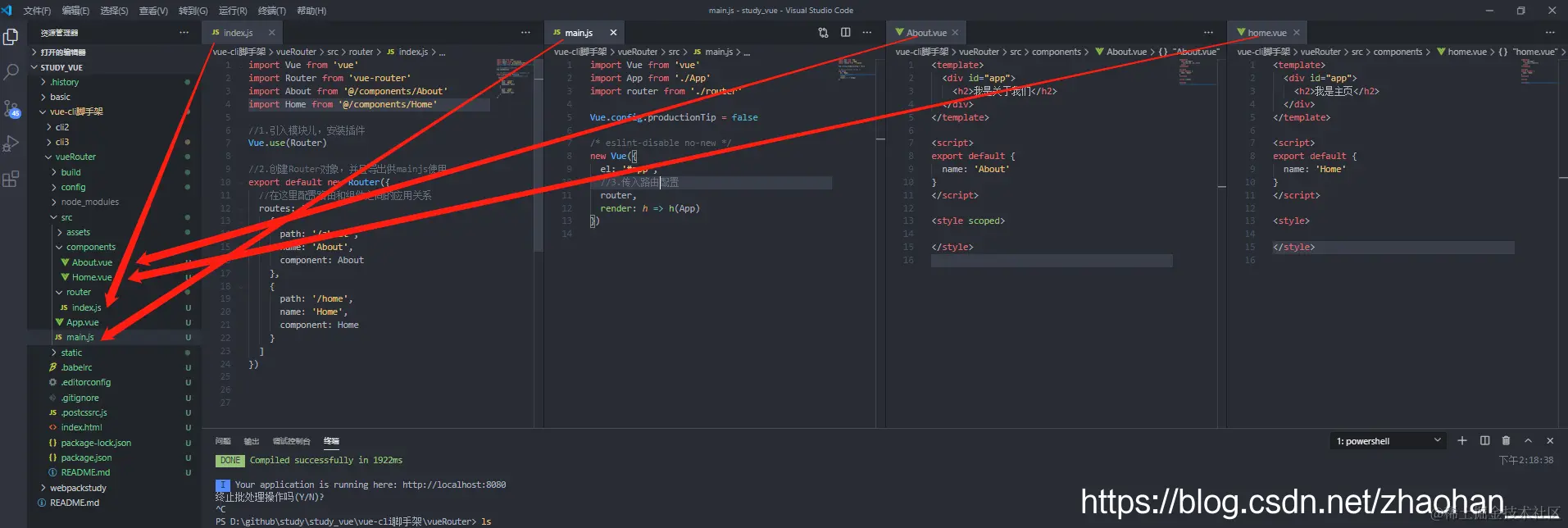Collapse the vueRouter folder
The height and width of the screenshot is (528, 1568).
pyautogui.click(x=114, y=157)
